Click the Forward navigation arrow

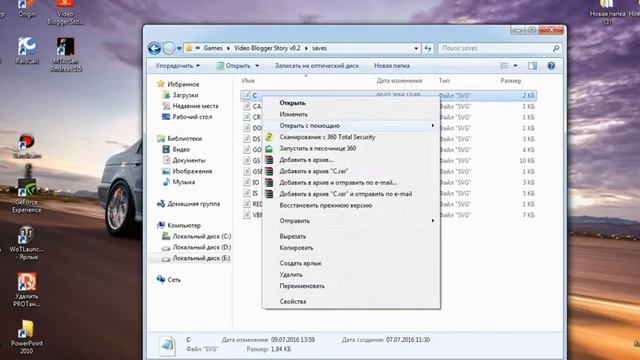(x=169, y=48)
